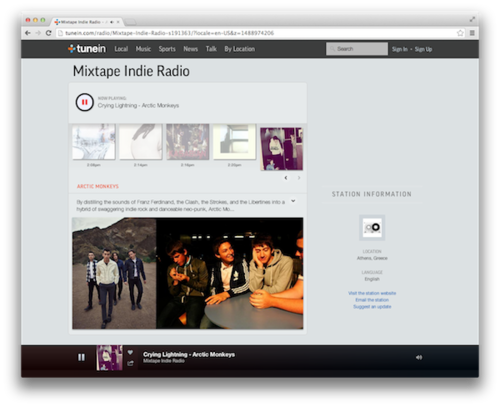Image resolution: width=500 pixels, height=407 pixels.
Task: Close the Mixtape Indie Radio tab
Action: click(x=118, y=22)
